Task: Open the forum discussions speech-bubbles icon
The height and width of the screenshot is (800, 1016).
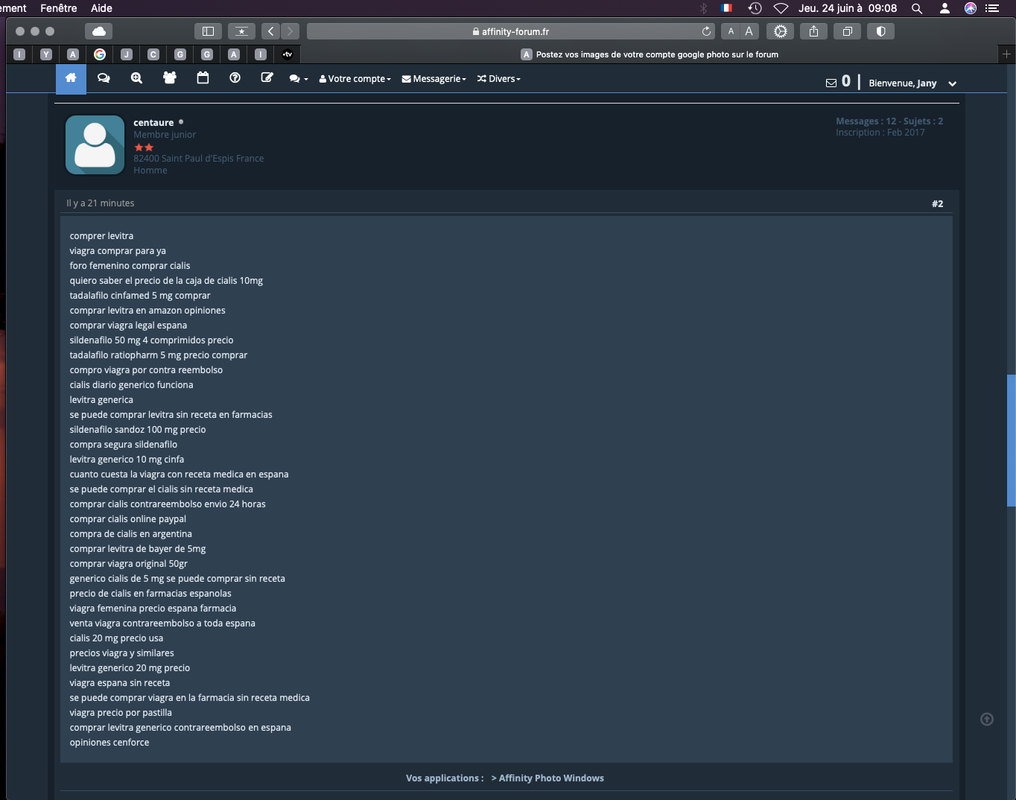Action: click(104, 78)
